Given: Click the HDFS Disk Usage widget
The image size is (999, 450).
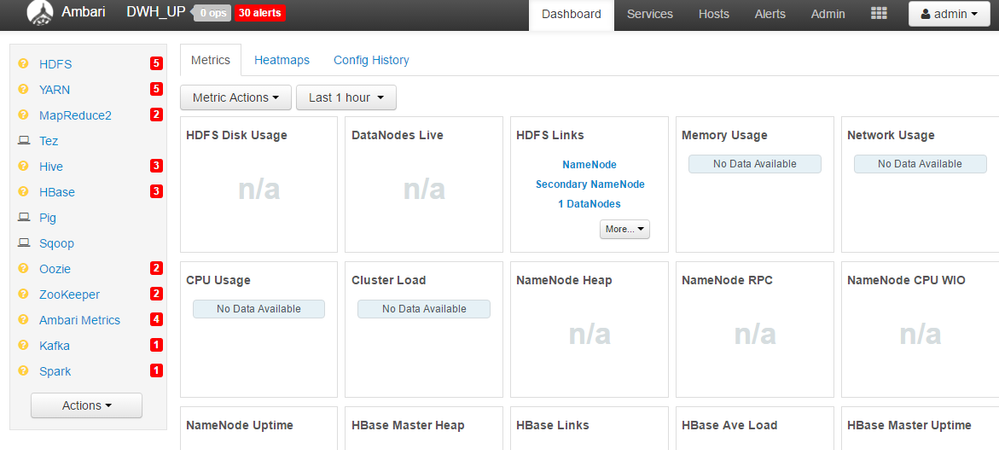Looking at the screenshot, I should coord(258,185).
